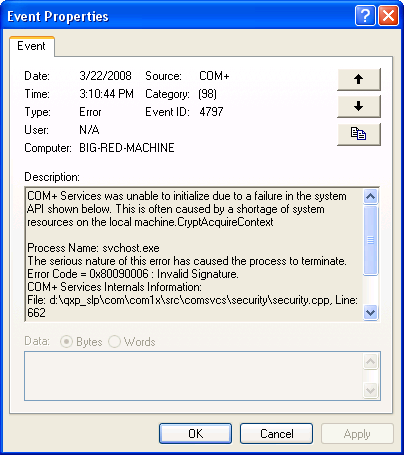Click the Event Properties title bar text
This screenshot has height=455, width=404.
tap(58, 16)
